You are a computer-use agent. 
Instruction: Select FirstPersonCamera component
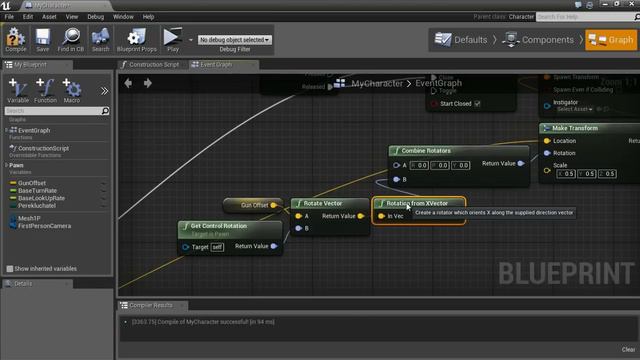tap(44, 226)
